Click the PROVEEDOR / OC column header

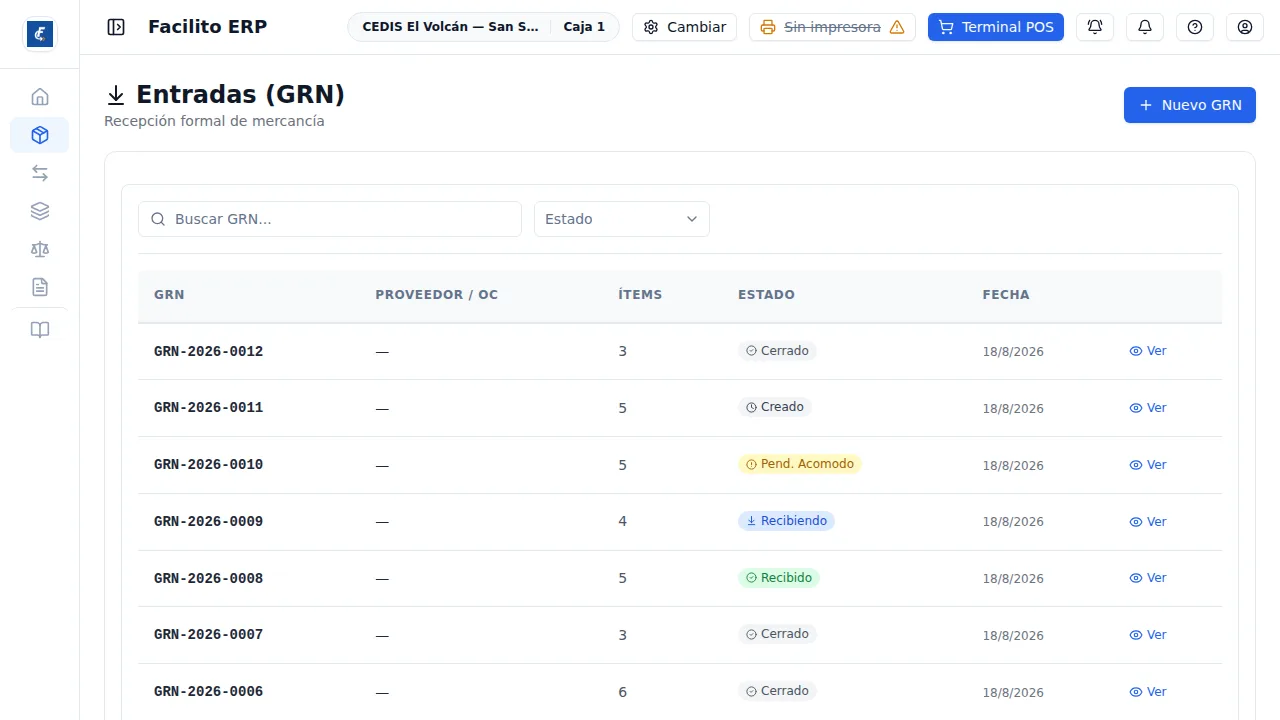[x=436, y=295]
